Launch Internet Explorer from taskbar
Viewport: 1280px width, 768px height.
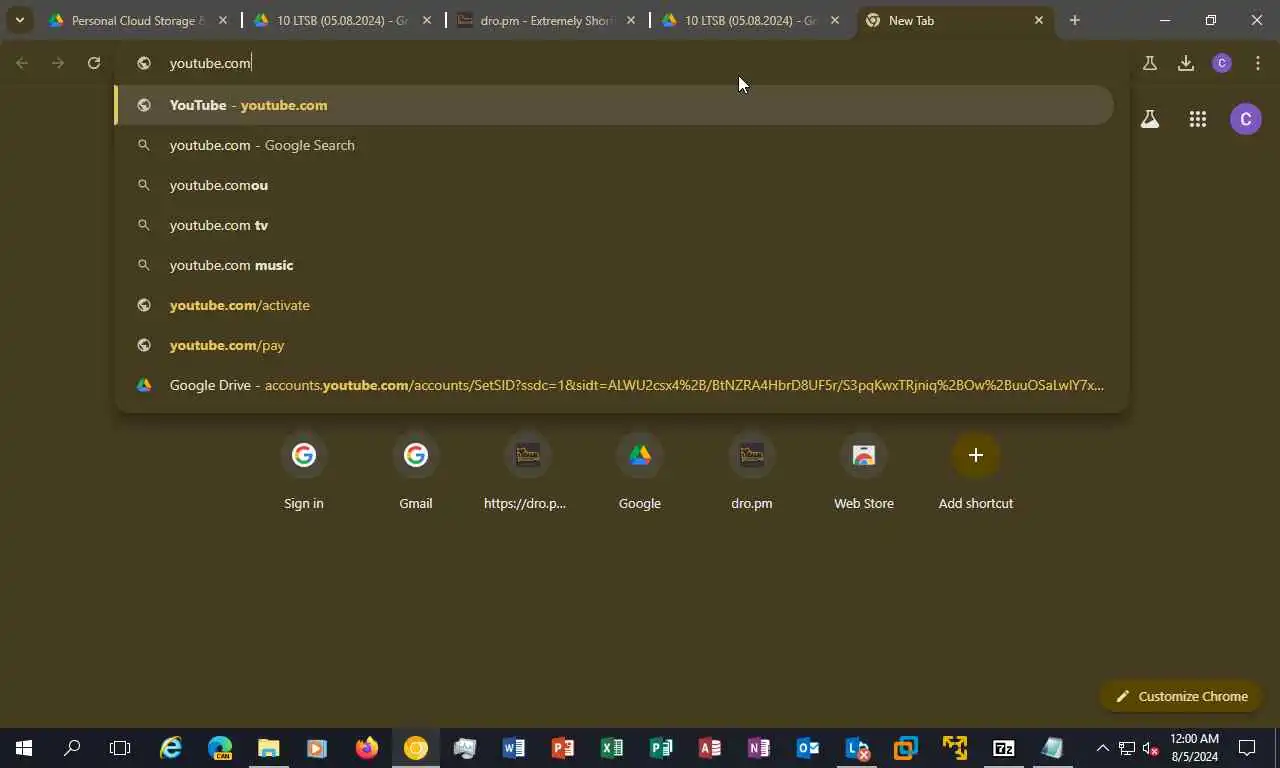pyautogui.click(x=171, y=748)
